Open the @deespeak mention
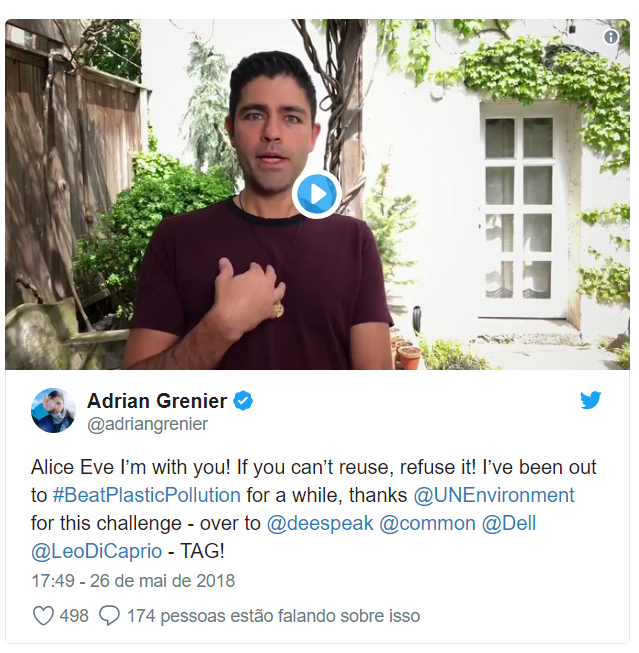Screen dimensions: 639x653 point(320,523)
